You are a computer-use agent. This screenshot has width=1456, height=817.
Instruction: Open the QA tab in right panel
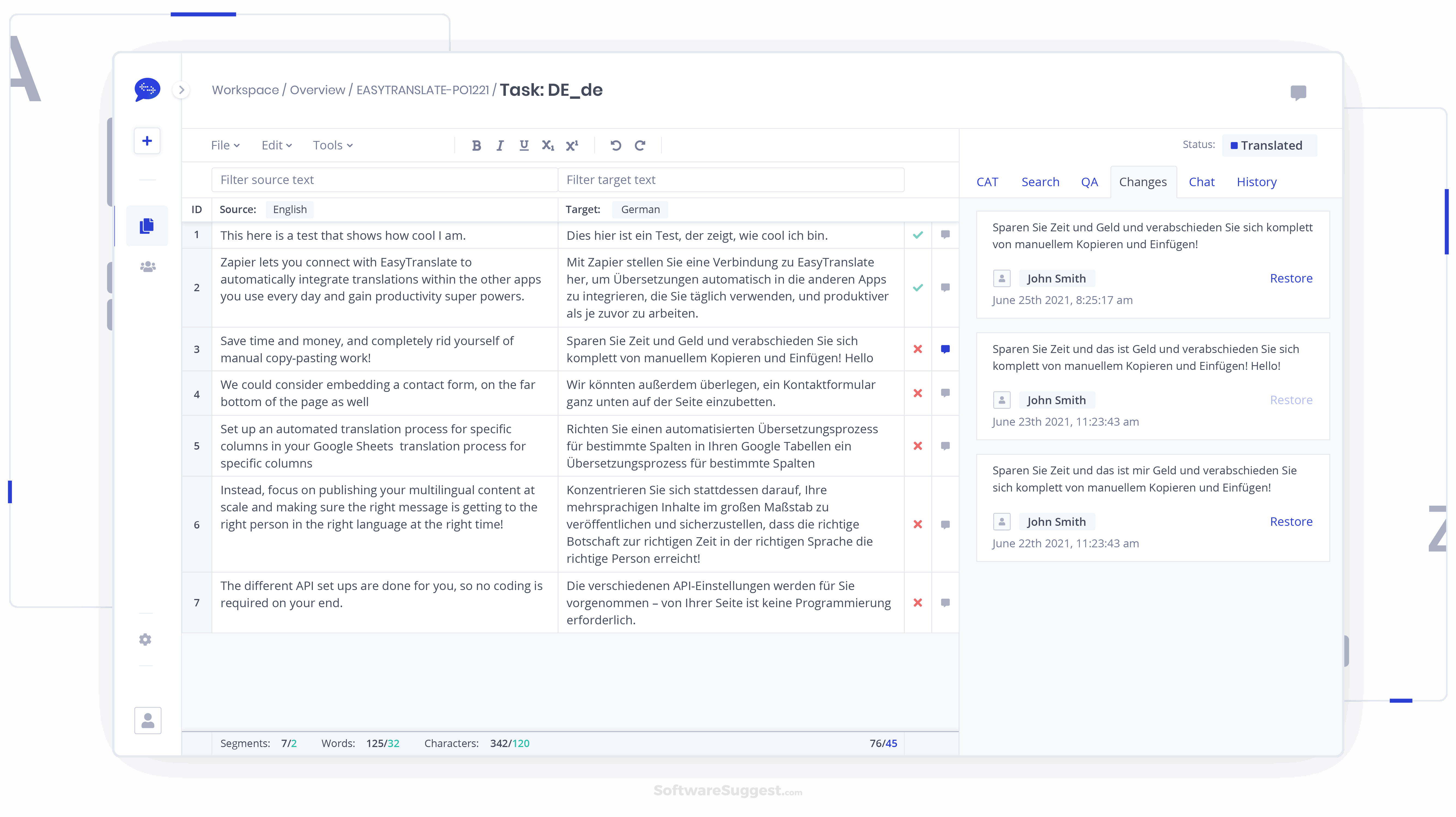pos(1090,181)
